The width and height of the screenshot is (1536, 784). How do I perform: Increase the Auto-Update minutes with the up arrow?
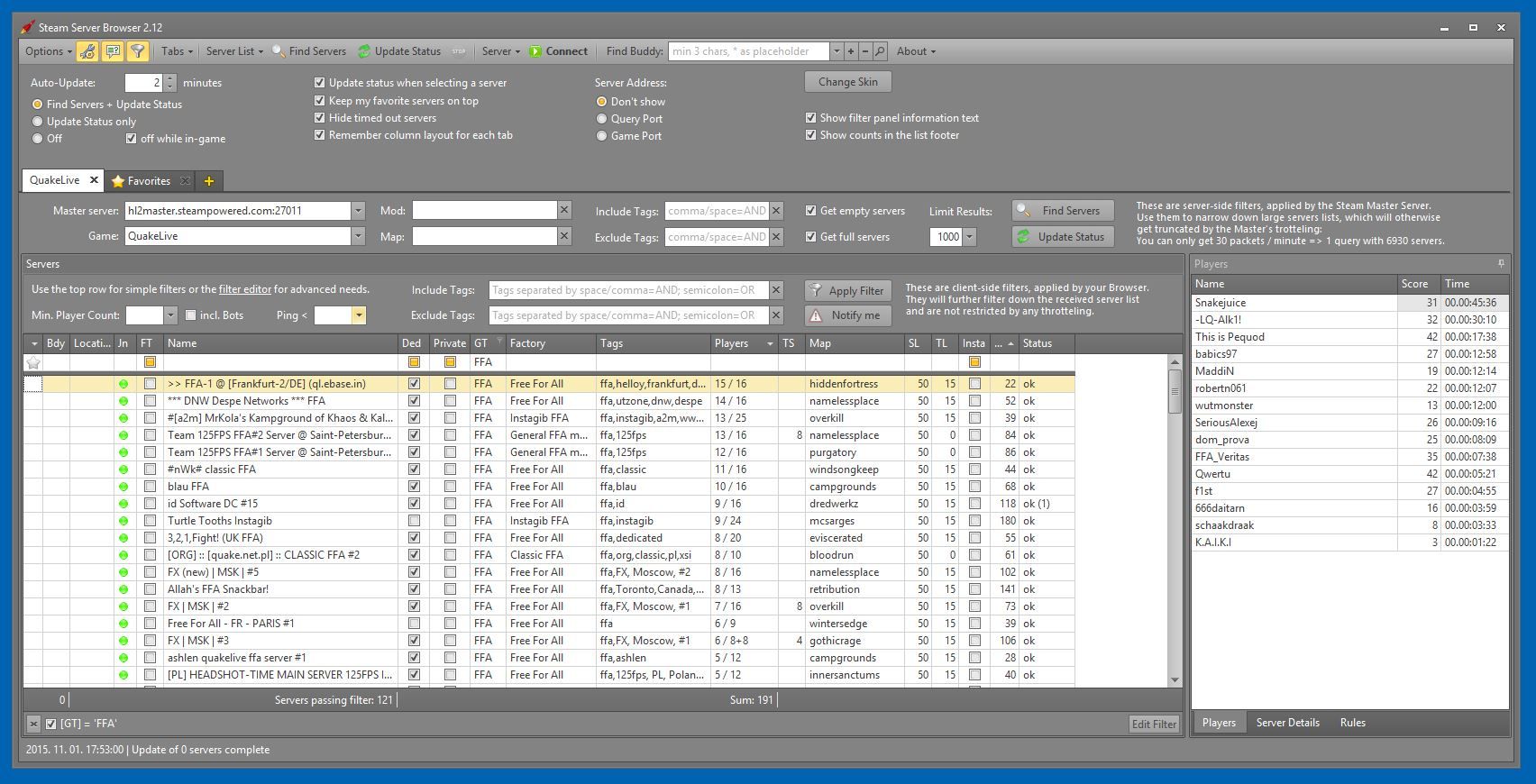click(x=170, y=78)
